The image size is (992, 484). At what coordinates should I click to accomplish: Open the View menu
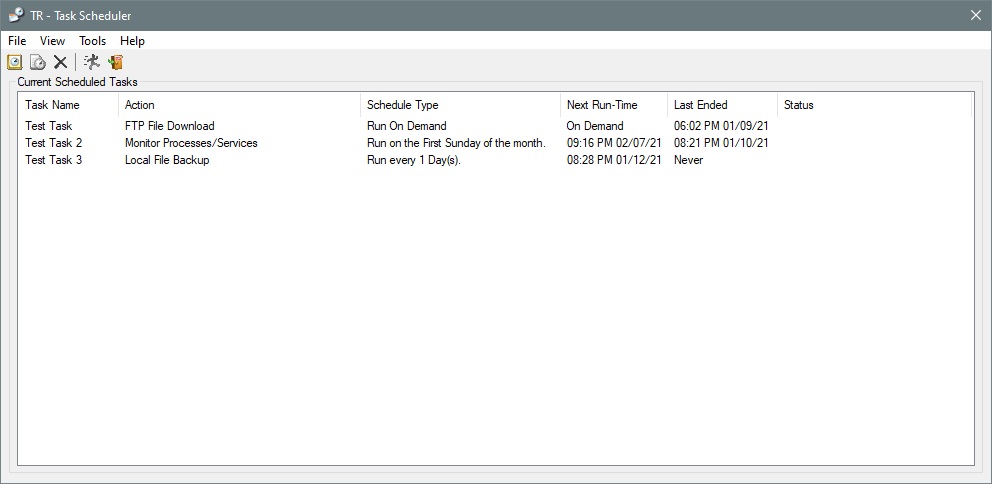(x=52, y=40)
